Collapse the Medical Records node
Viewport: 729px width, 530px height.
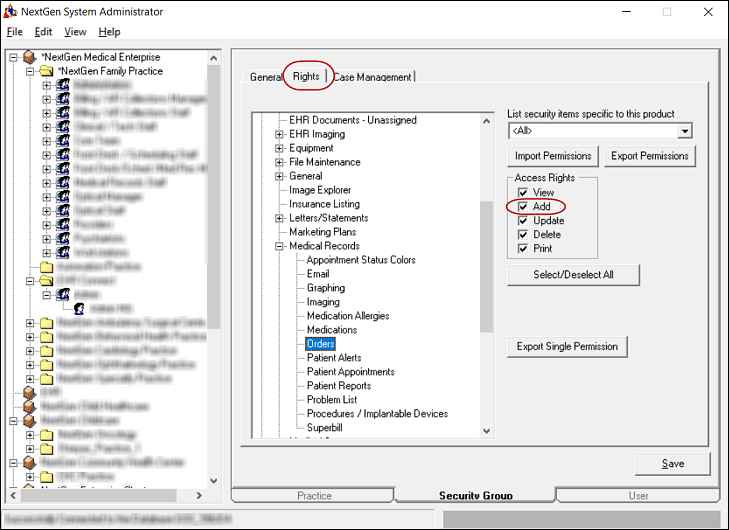[279, 246]
